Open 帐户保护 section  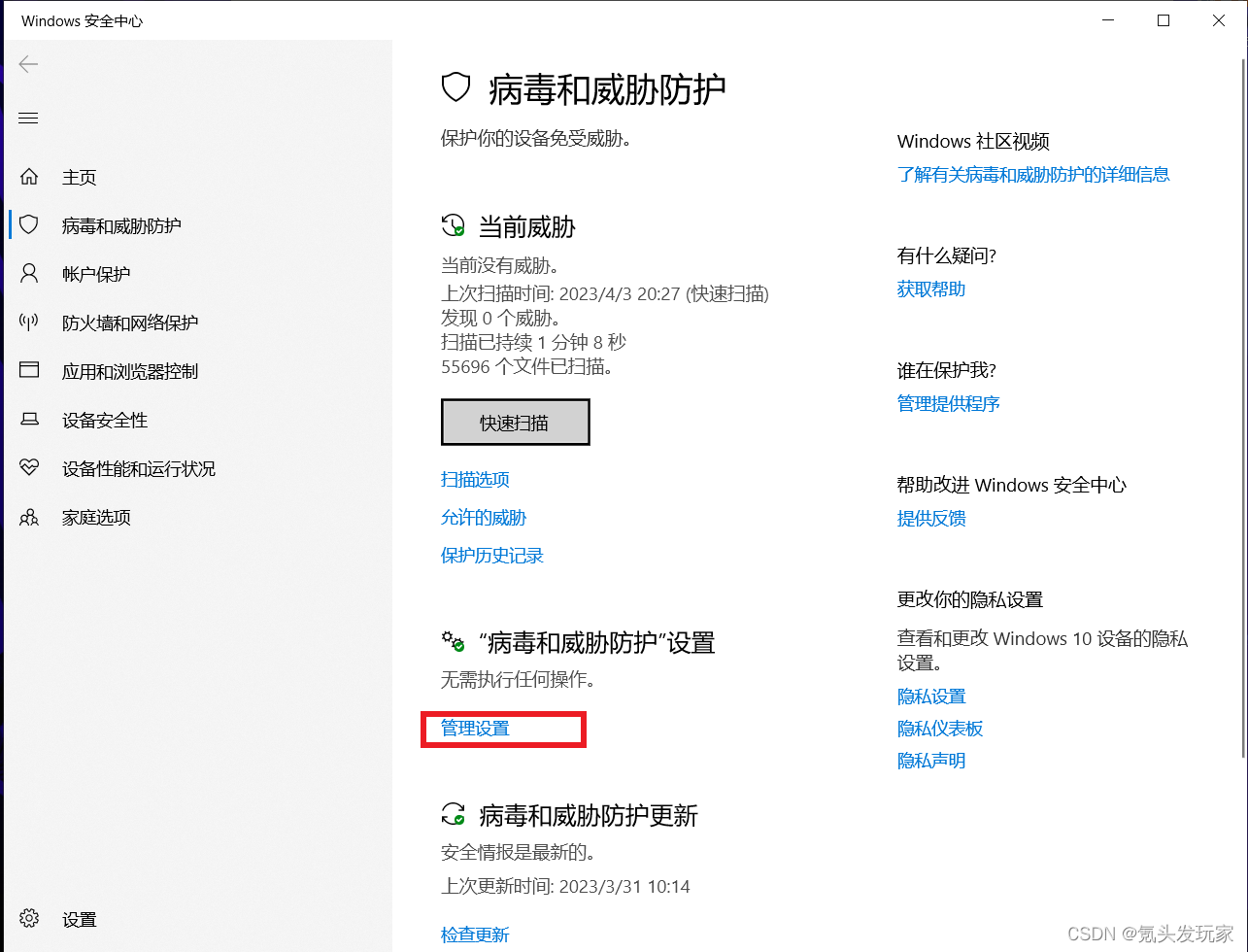coord(96,275)
